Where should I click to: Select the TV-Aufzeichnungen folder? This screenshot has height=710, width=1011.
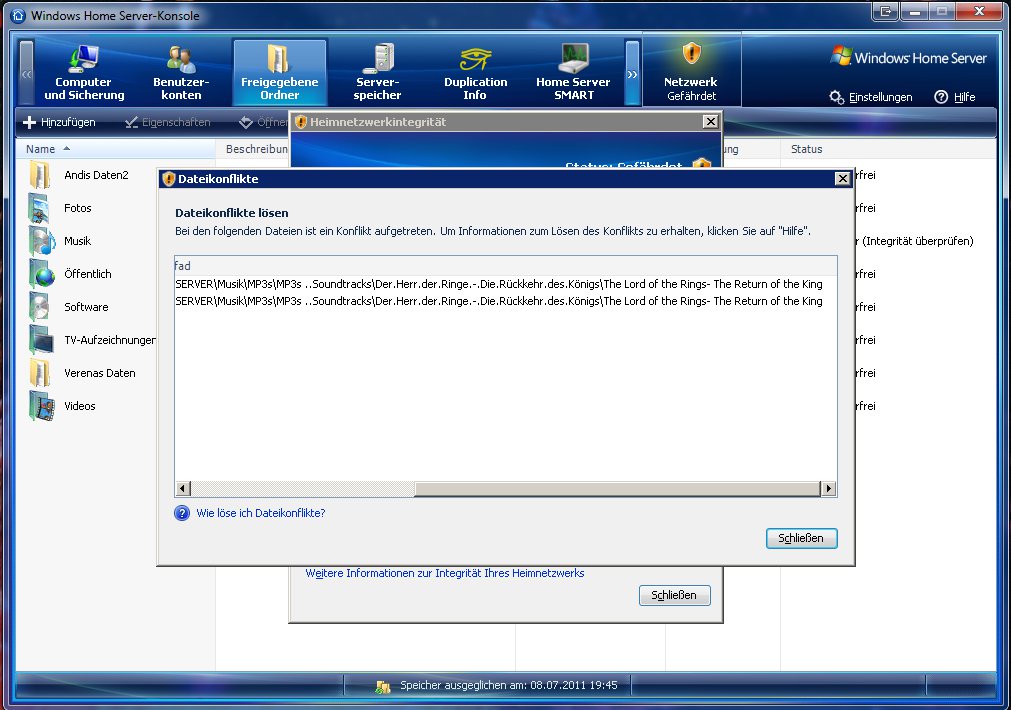[x=109, y=340]
